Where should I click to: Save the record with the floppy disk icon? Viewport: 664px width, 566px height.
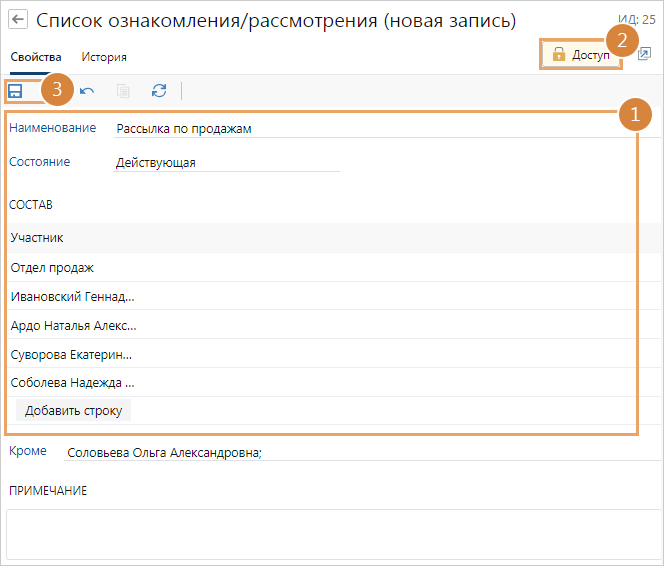pyautogui.click(x=16, y=91)
